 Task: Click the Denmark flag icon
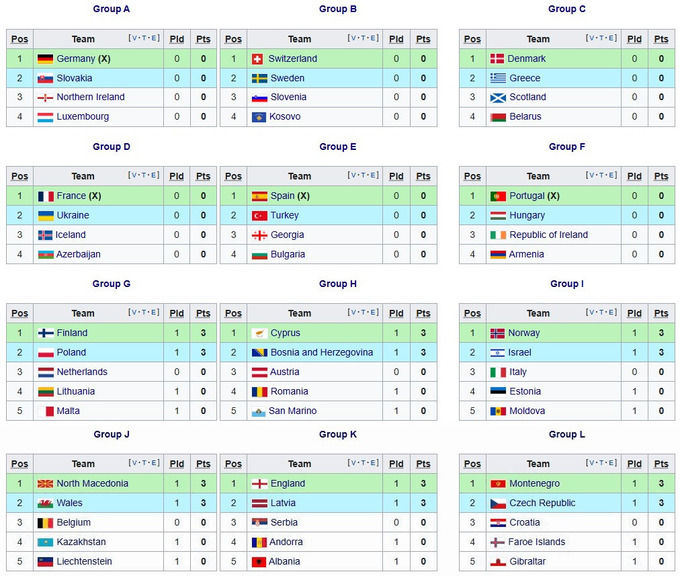(x=497, y=59)
